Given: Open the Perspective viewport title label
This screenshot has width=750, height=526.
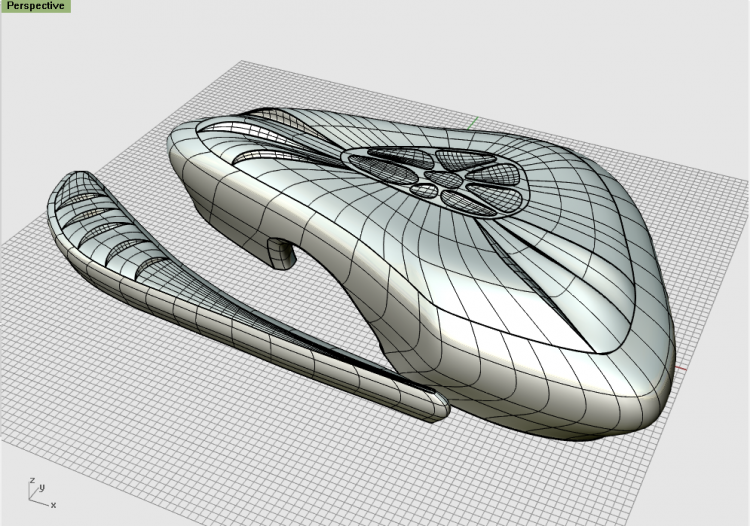Looking at the screenshot, I should [35, 6].
